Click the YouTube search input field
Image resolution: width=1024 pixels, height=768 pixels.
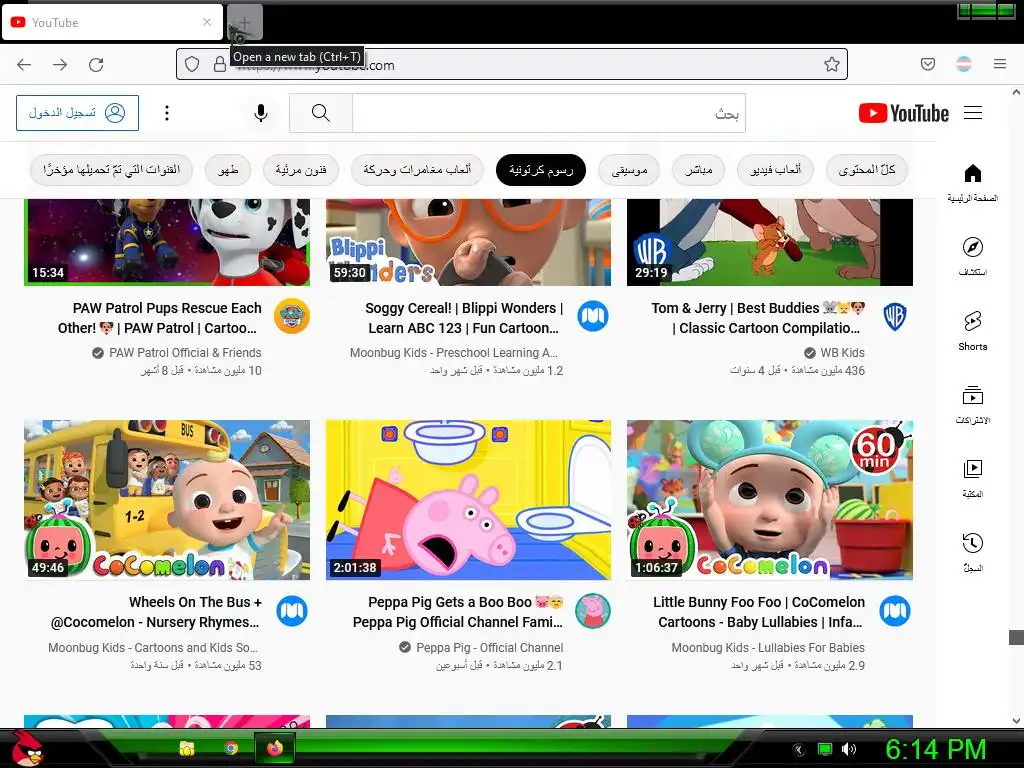(x=549, y=113)
